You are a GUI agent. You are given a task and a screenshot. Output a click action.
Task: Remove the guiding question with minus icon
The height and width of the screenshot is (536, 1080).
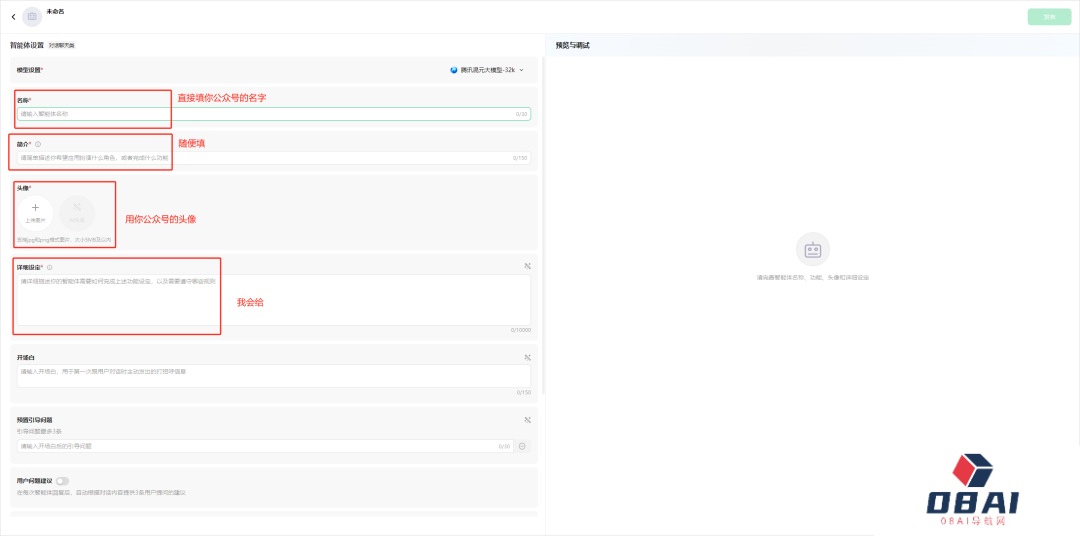pyautogui.click(x=522, y=446)
